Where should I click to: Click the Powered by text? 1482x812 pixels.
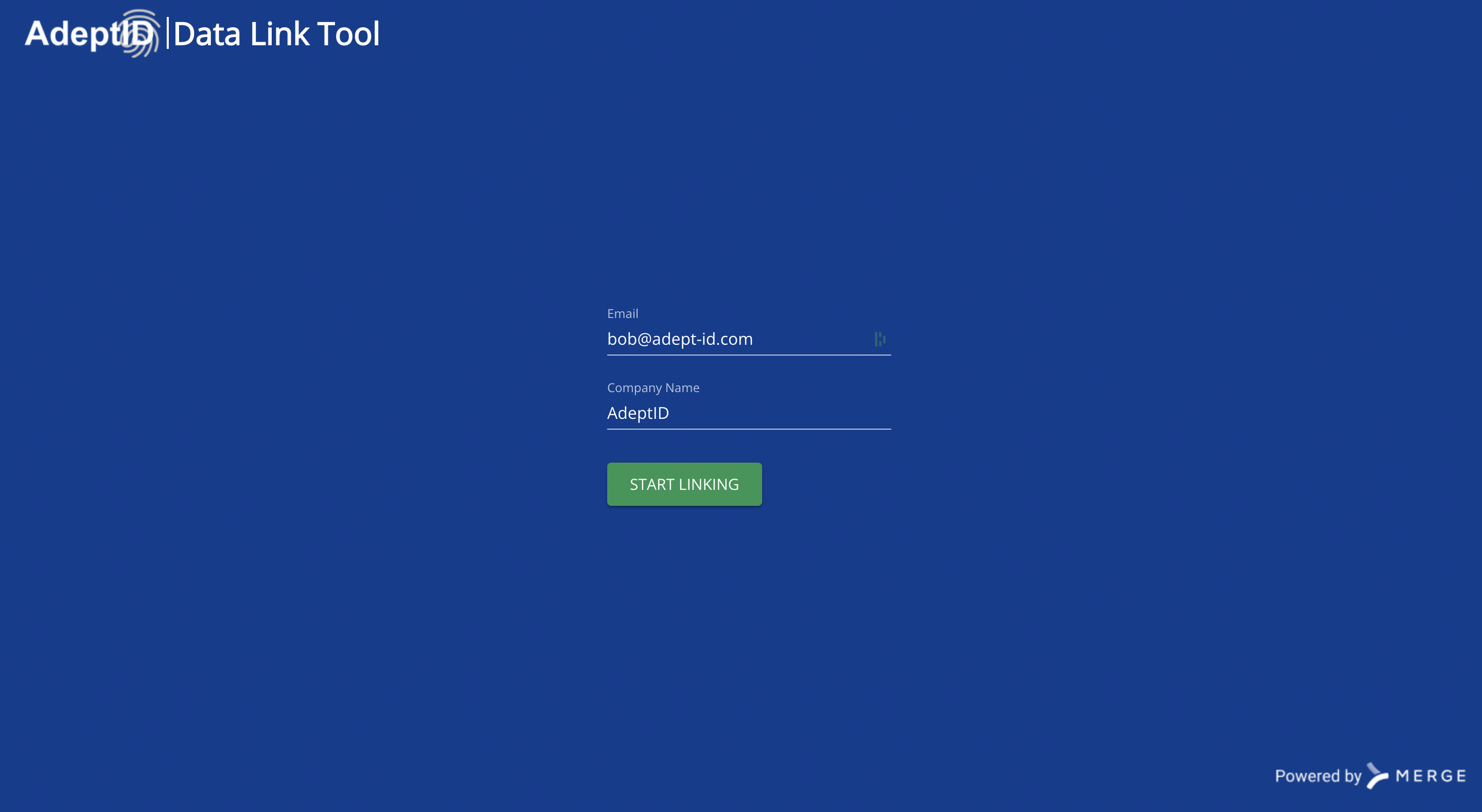click(x=1317, y=776)
